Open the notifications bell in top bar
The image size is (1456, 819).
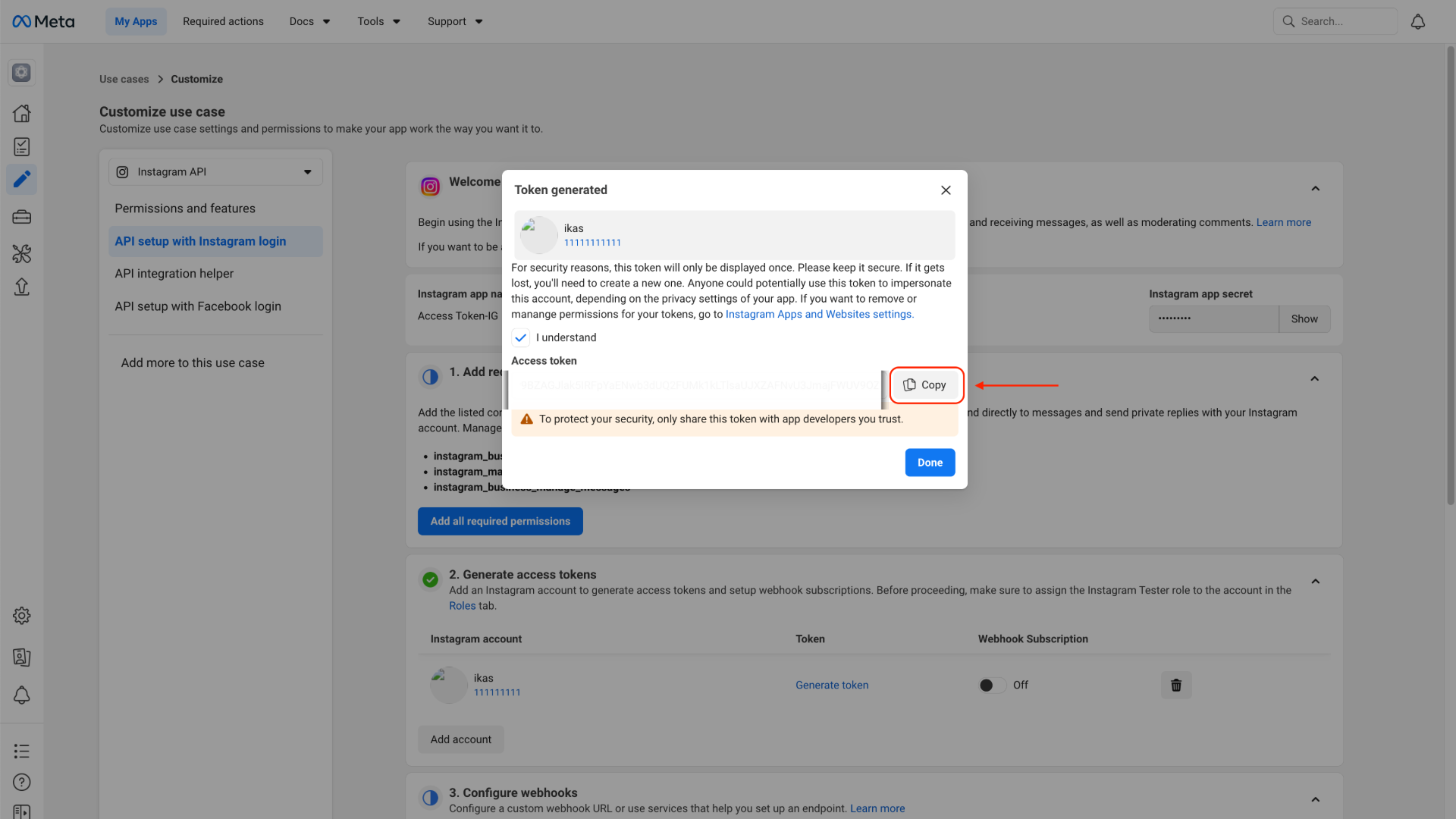1417,21
